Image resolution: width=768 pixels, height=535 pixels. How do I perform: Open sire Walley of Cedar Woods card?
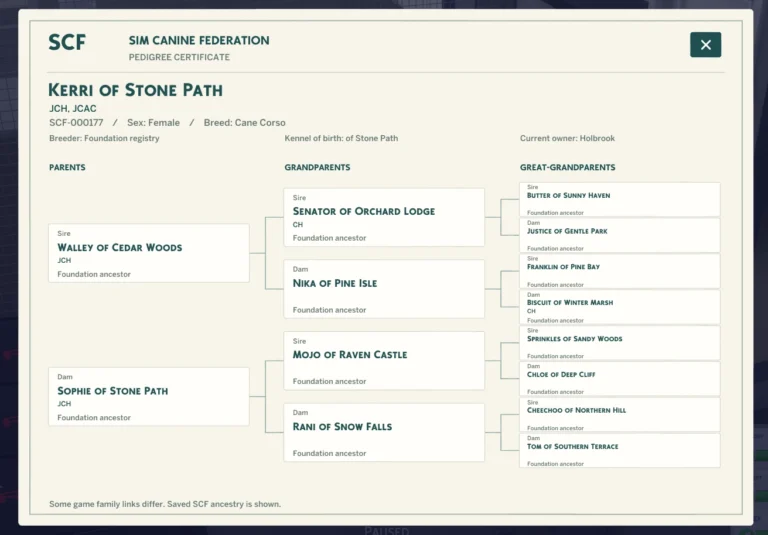point(149,253)
